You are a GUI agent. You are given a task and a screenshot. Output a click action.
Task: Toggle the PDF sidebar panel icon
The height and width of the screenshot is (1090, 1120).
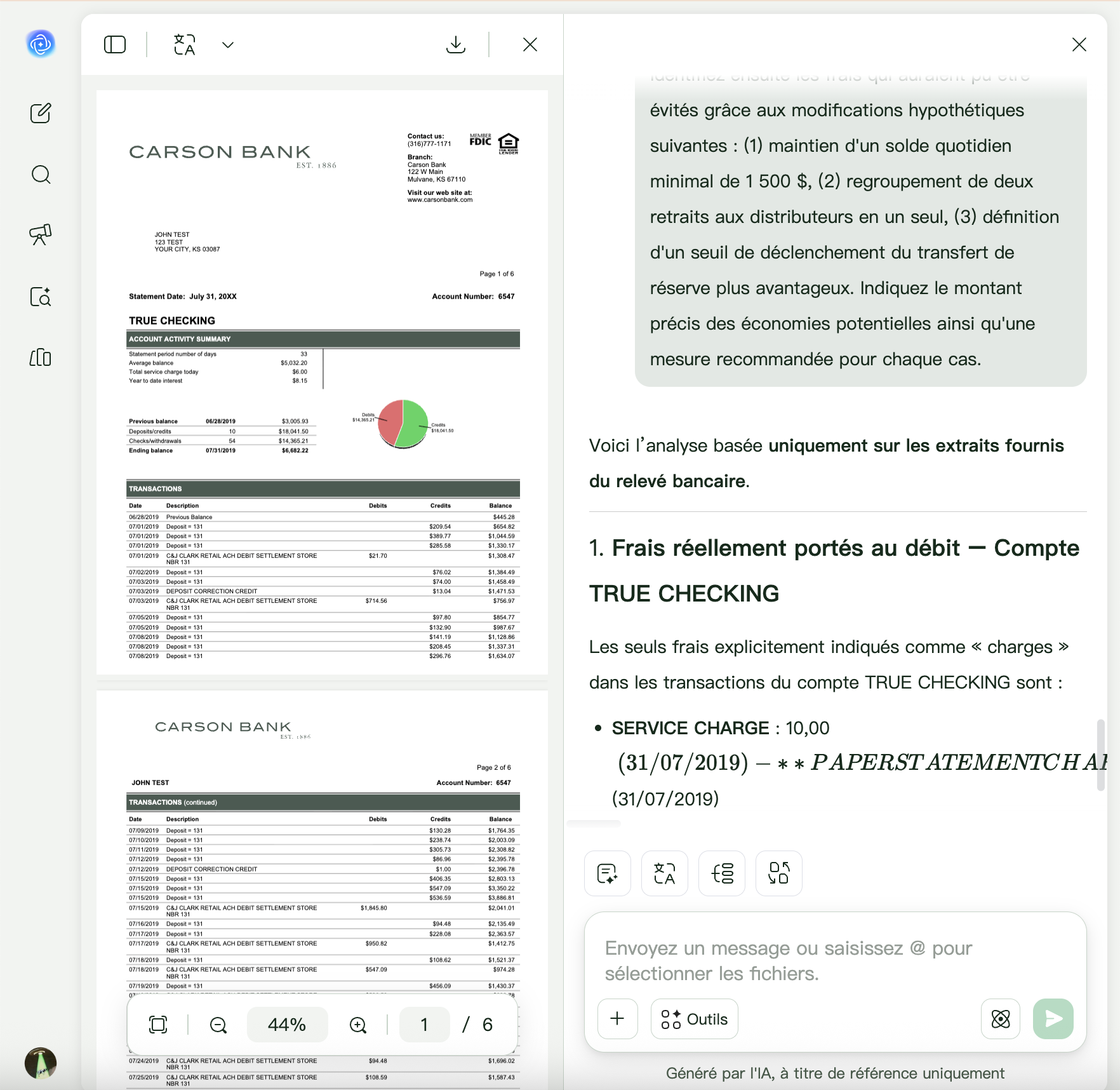(x=115, y=44)
